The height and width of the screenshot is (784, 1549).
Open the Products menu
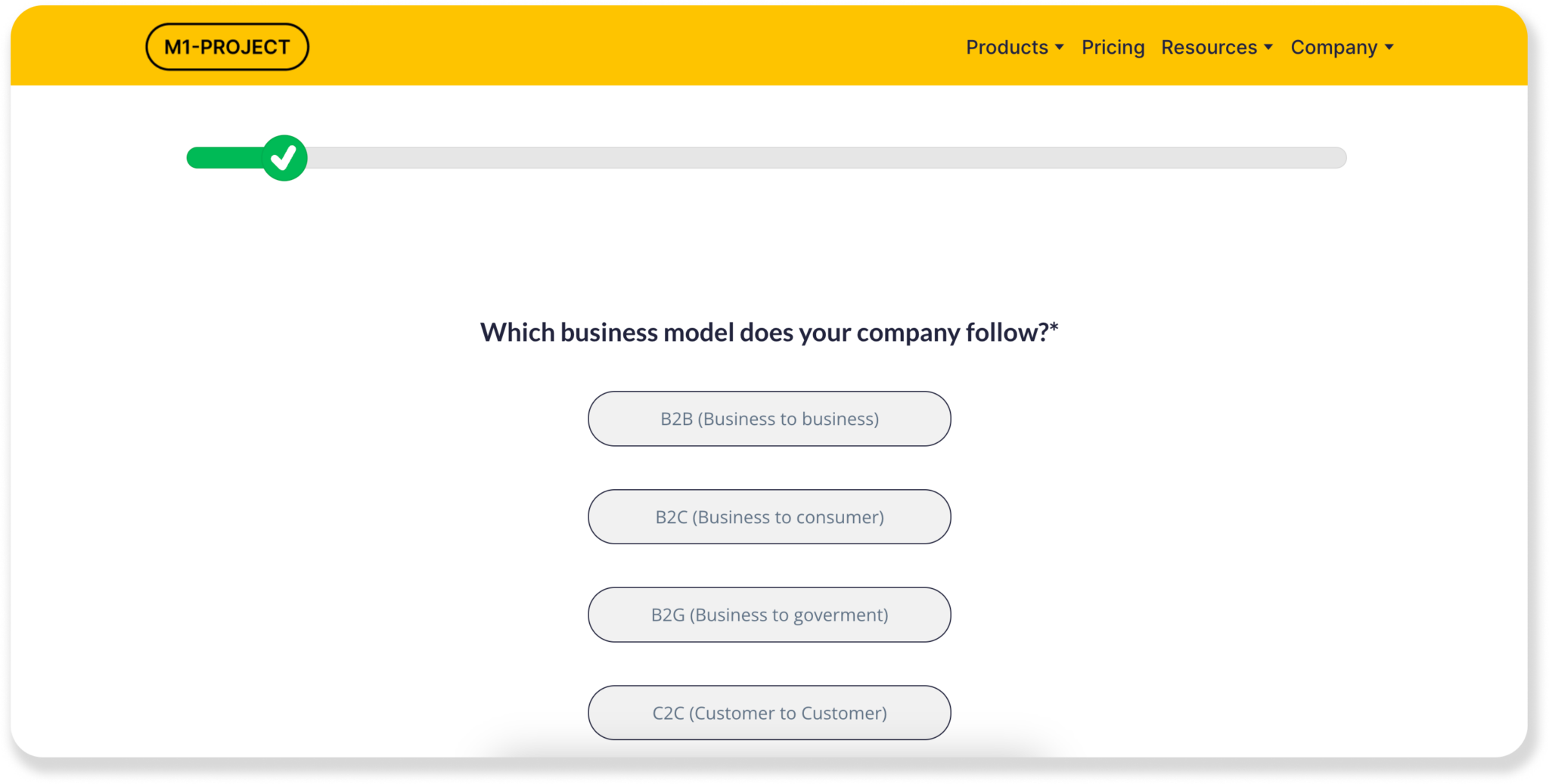pos(1007,47)
